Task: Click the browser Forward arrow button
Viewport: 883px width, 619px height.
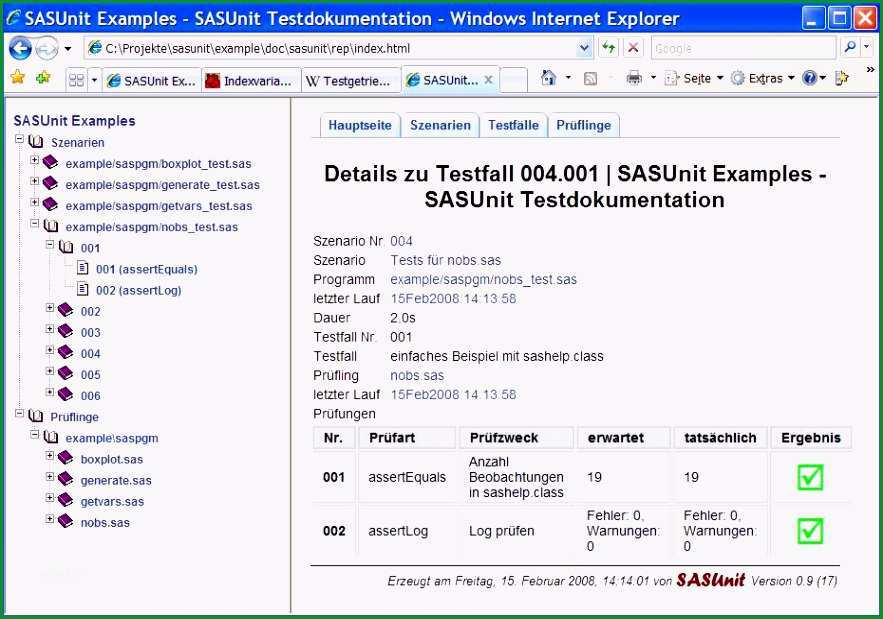Action: point(46,49)
